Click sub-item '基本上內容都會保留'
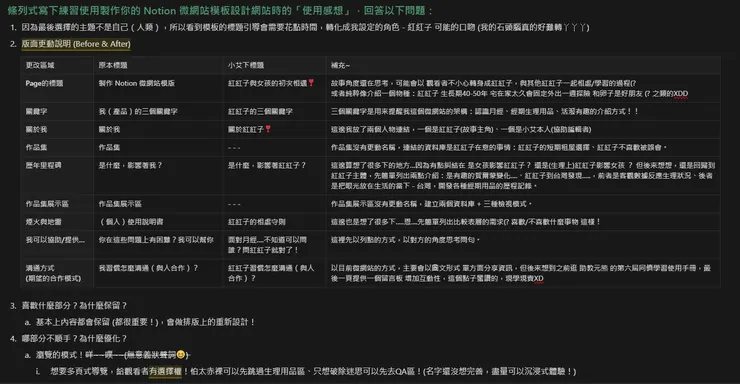The image size is (740, 384). [x=145, y=322]
